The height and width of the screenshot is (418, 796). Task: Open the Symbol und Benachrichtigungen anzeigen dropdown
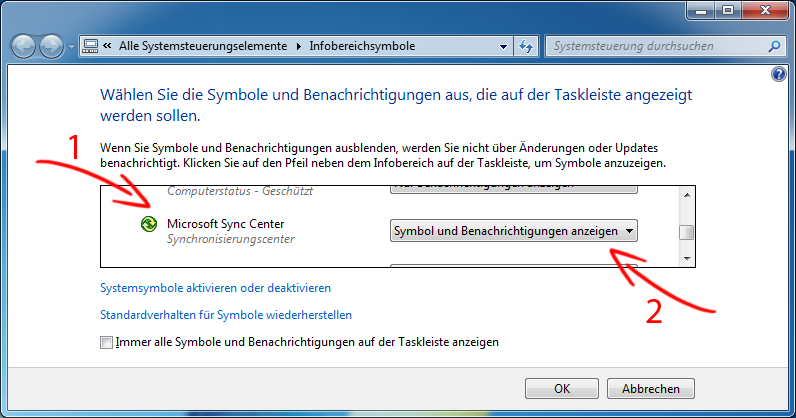513,231
